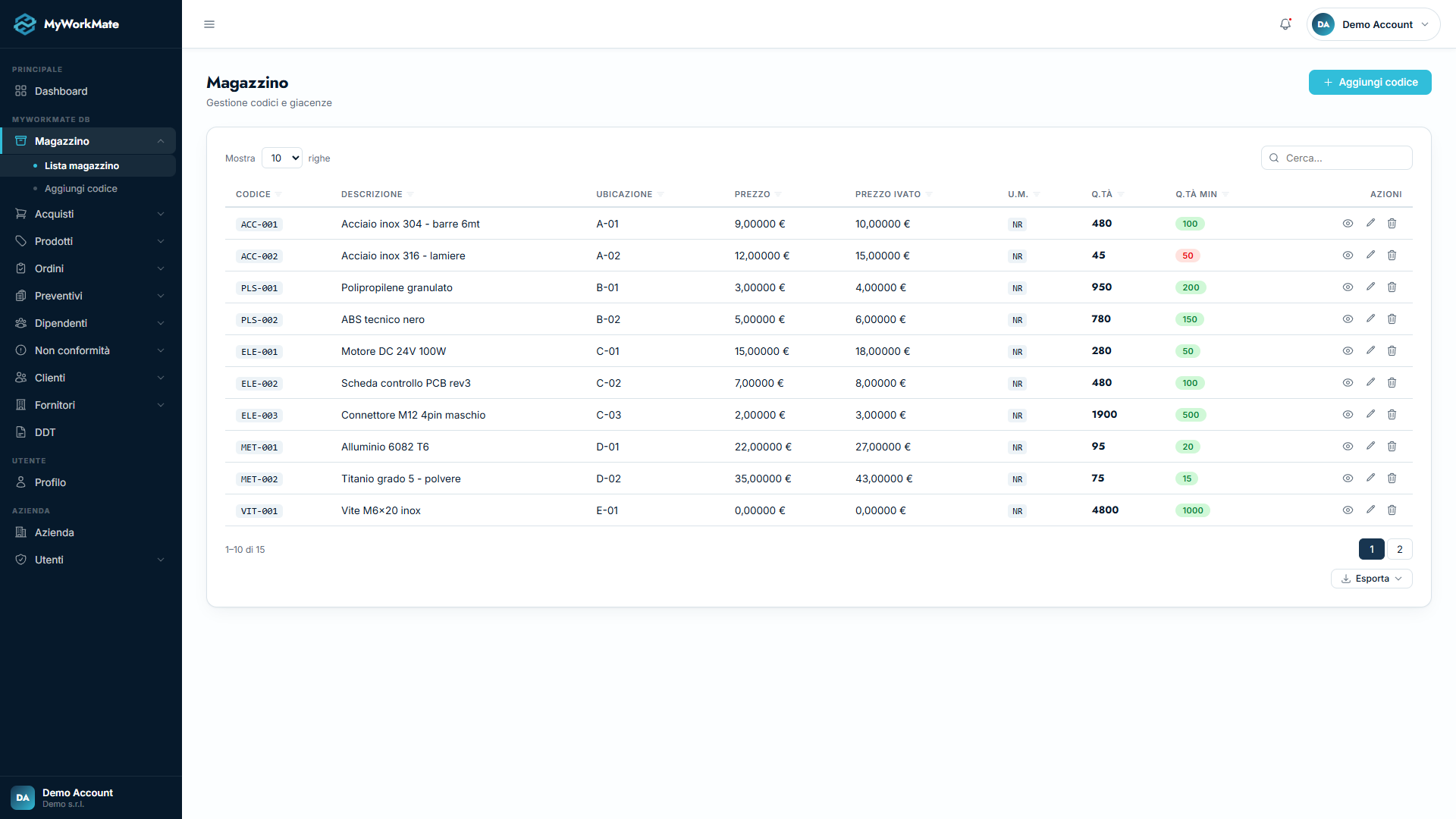Click the green 1000 minimum quantity badge
1456x819 pixels.
[x=1192, y=510]
